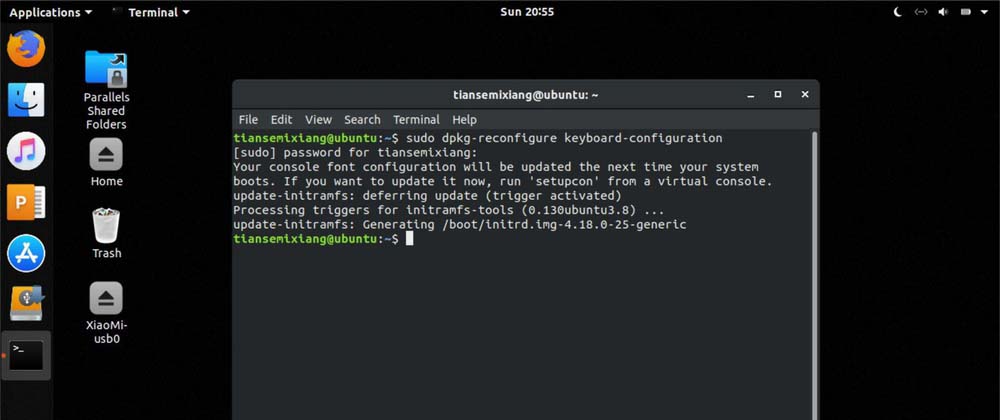Open the Home drive desktop icon

pos(106,155)
